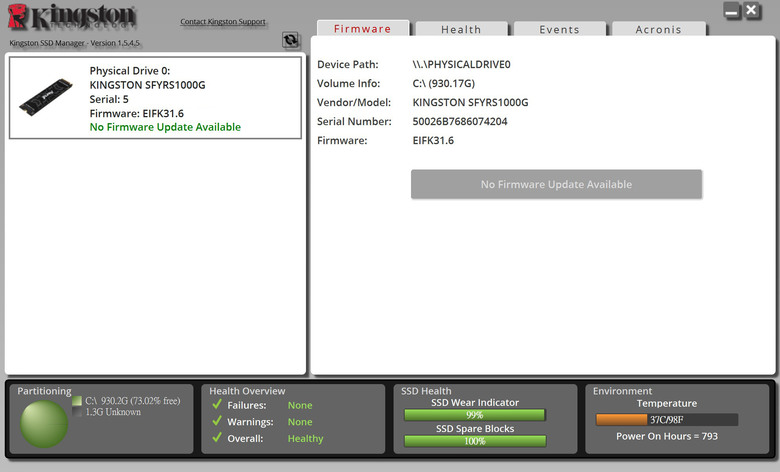
Task: Click the 1.3G Unknown partition label
Action: [113, 412]
